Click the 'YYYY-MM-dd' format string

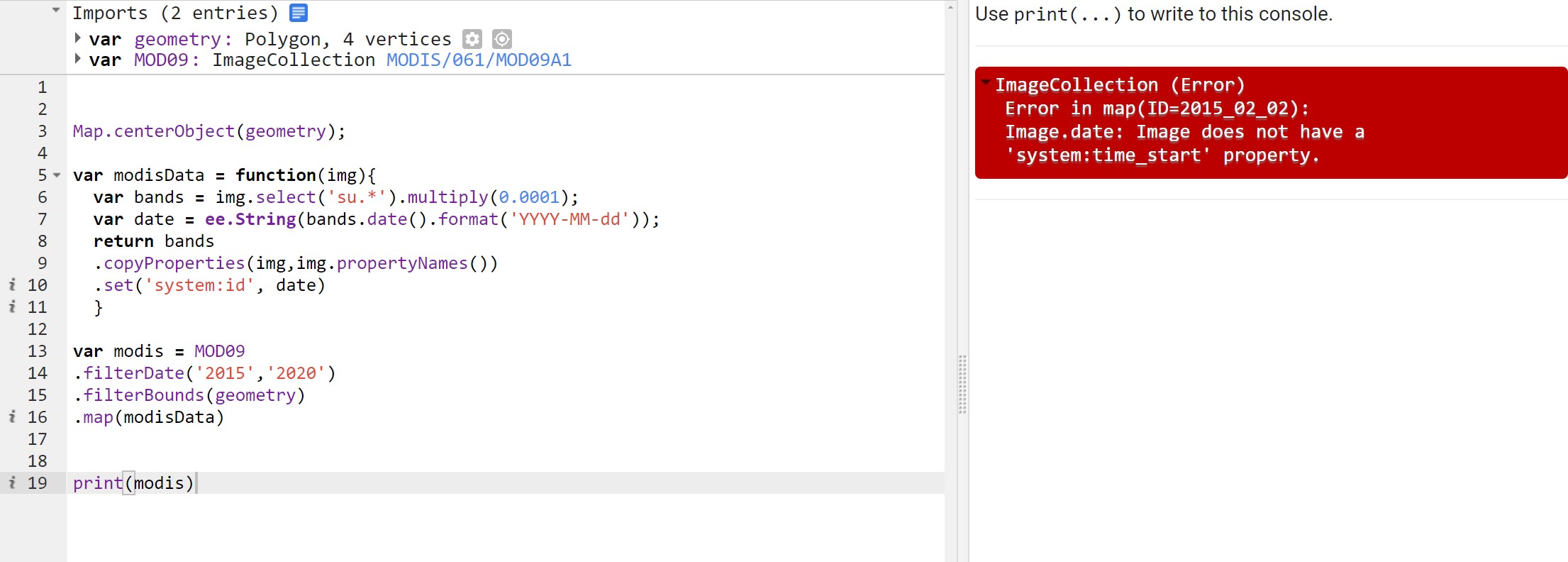click(x=570, y=219)
